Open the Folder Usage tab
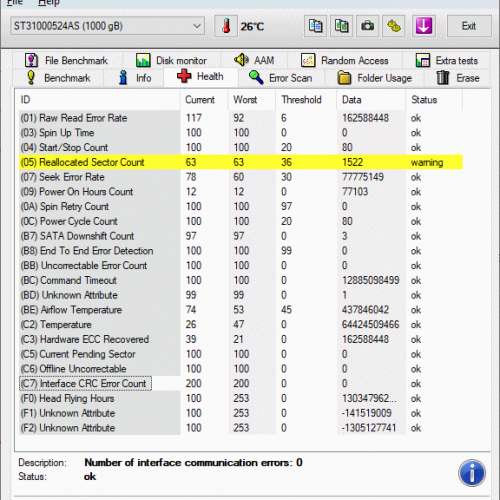Screen dimensions: 500x500 click(375, 78)
